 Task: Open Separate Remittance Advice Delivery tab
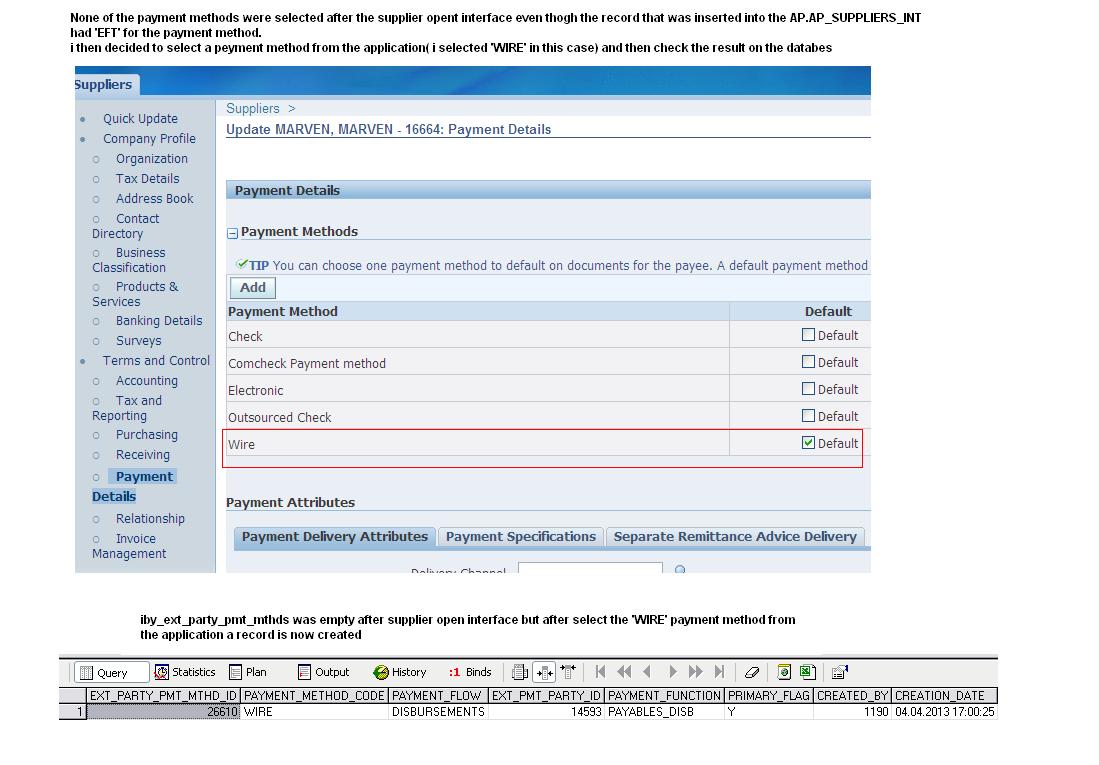pyautogui.click(x=735, y=536)
